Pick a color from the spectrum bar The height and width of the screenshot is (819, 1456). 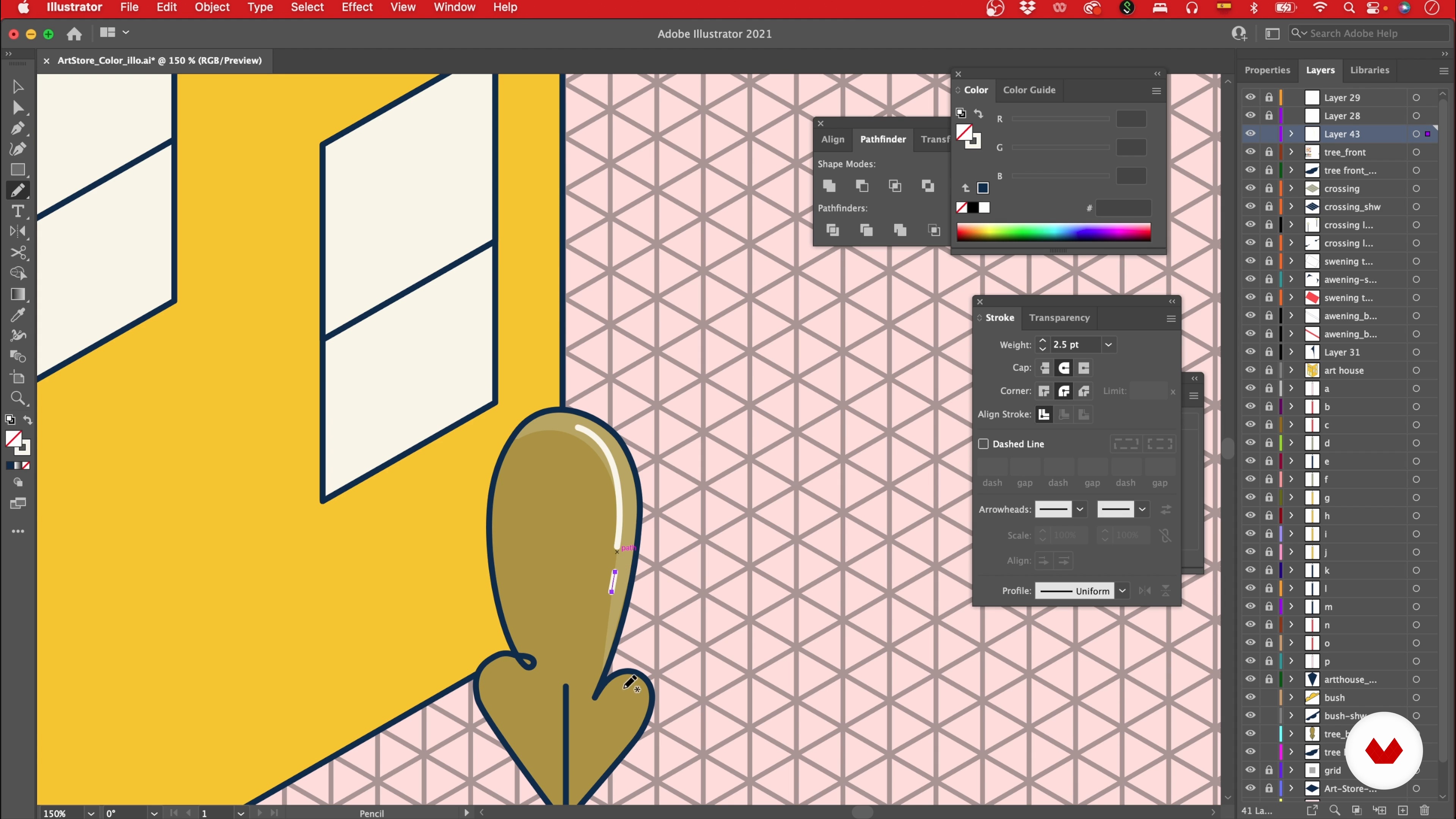1053,232
